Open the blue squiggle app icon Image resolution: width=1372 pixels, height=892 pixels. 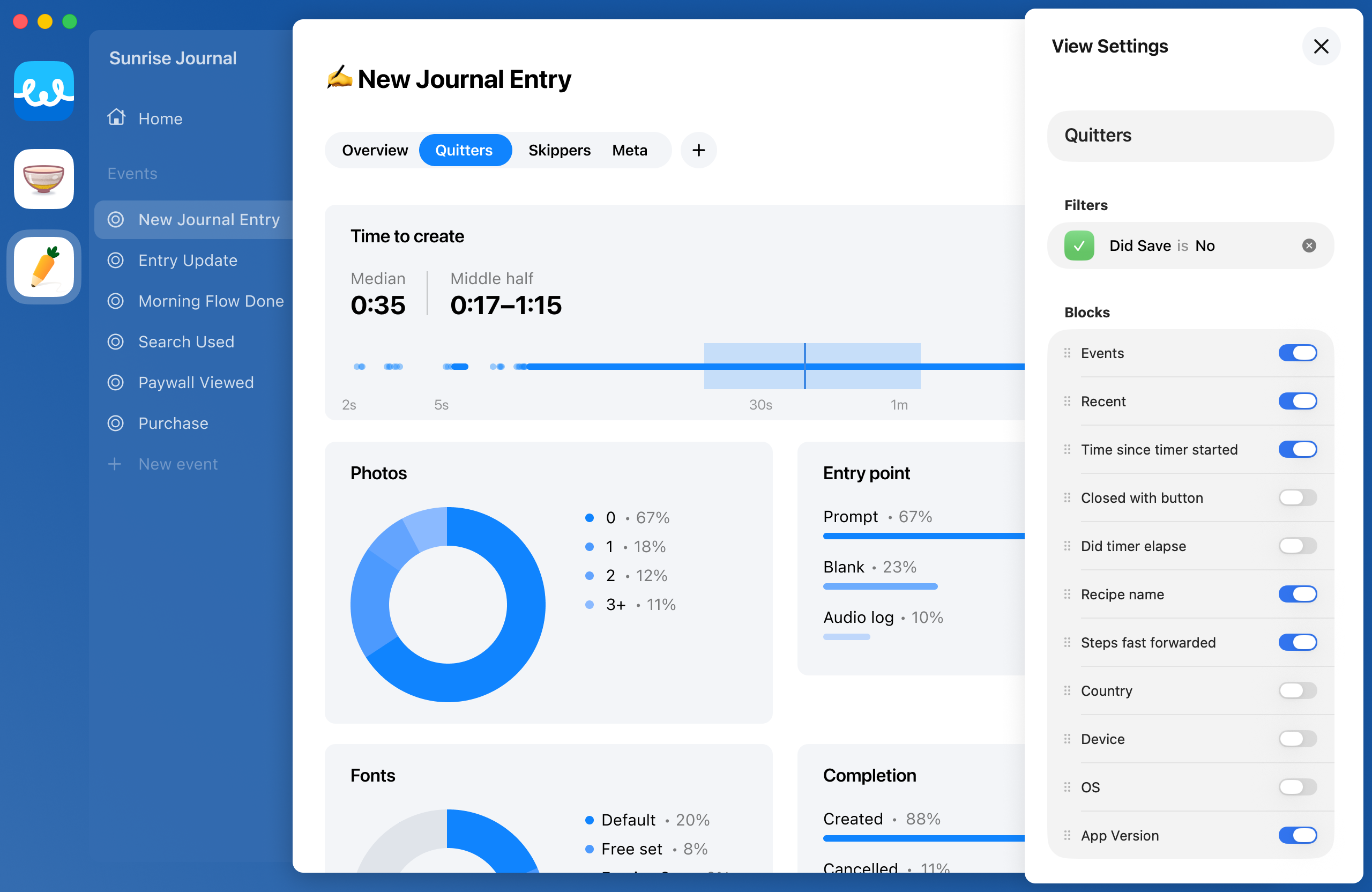click(x=44, y=91)
